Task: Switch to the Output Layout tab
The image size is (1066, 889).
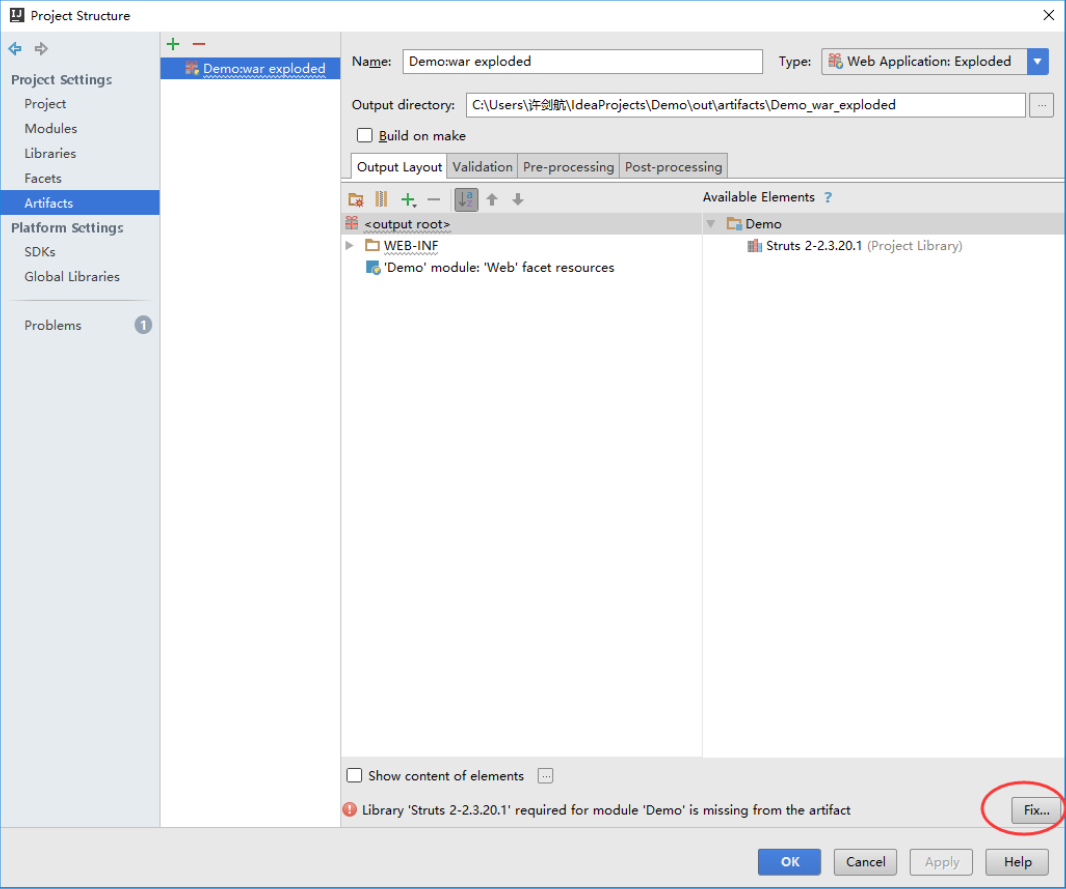Action: (399, 167)
